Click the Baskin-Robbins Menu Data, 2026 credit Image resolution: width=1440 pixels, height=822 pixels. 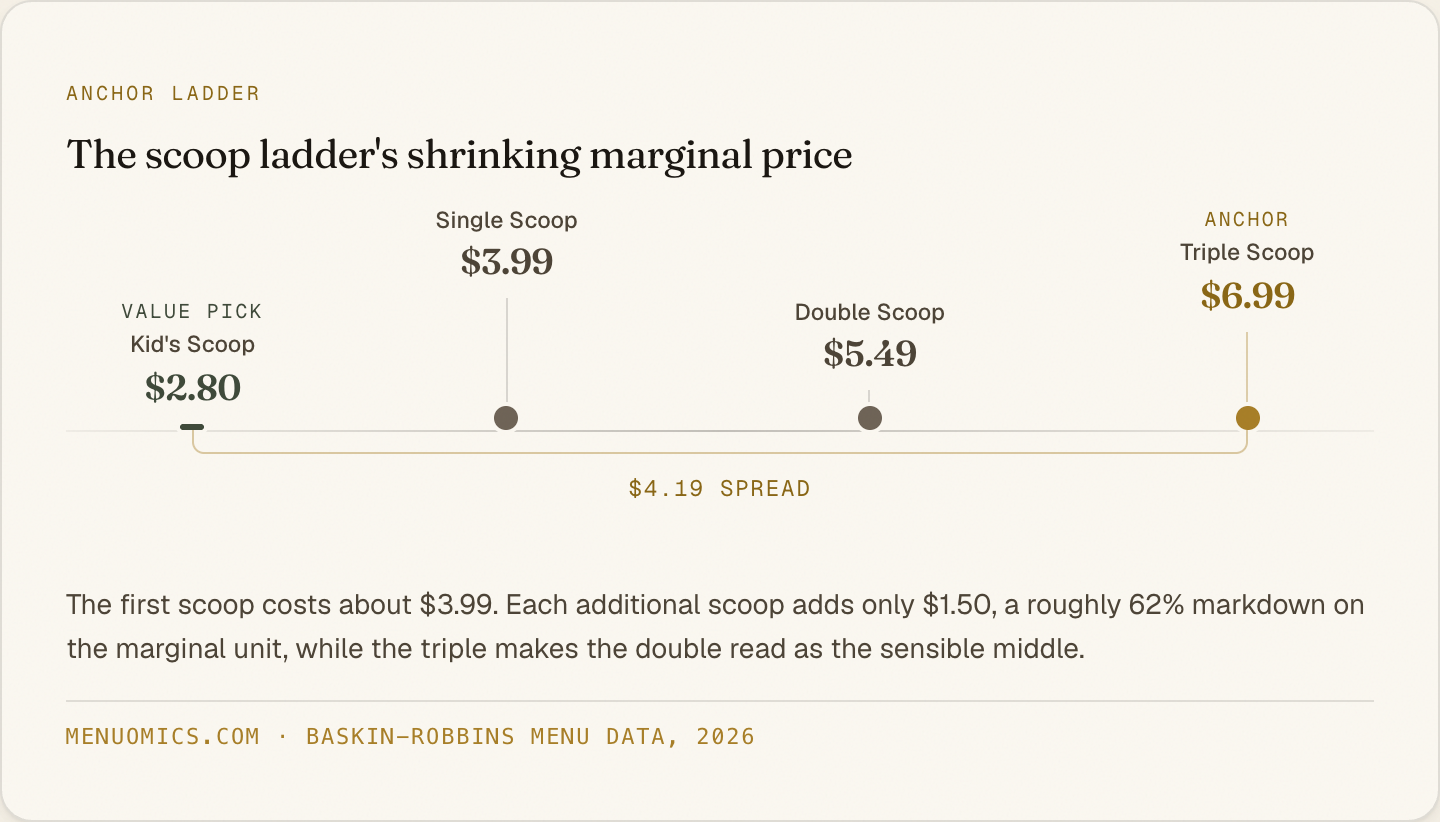point(531,737)
